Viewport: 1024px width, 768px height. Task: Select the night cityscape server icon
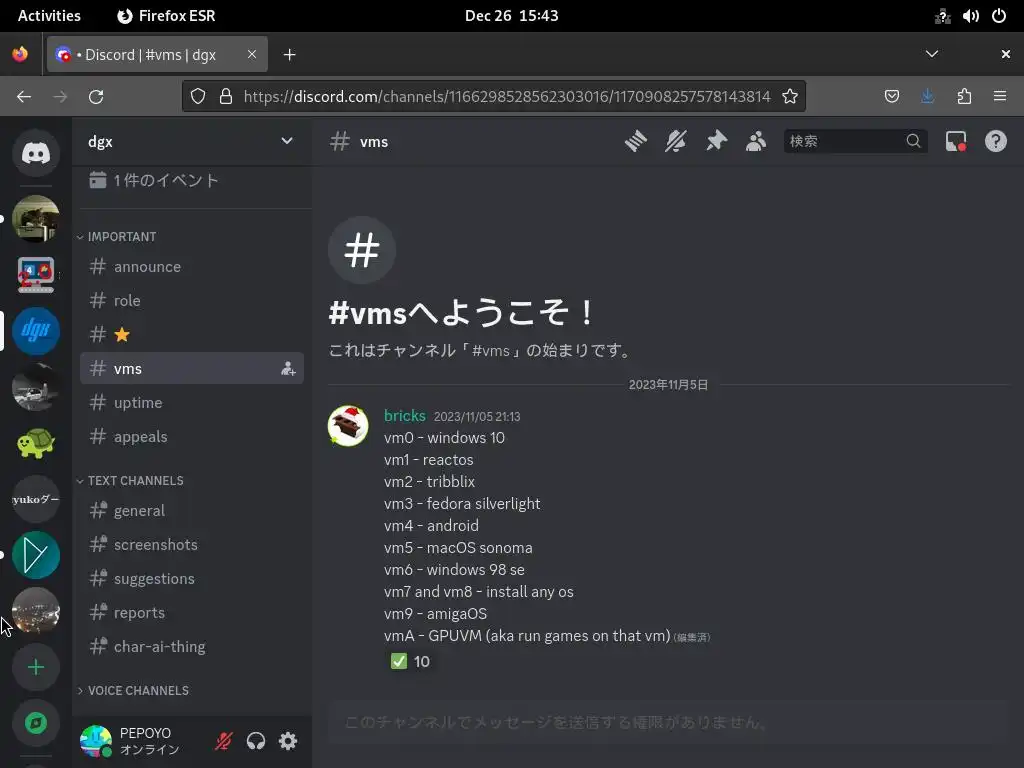36,611
